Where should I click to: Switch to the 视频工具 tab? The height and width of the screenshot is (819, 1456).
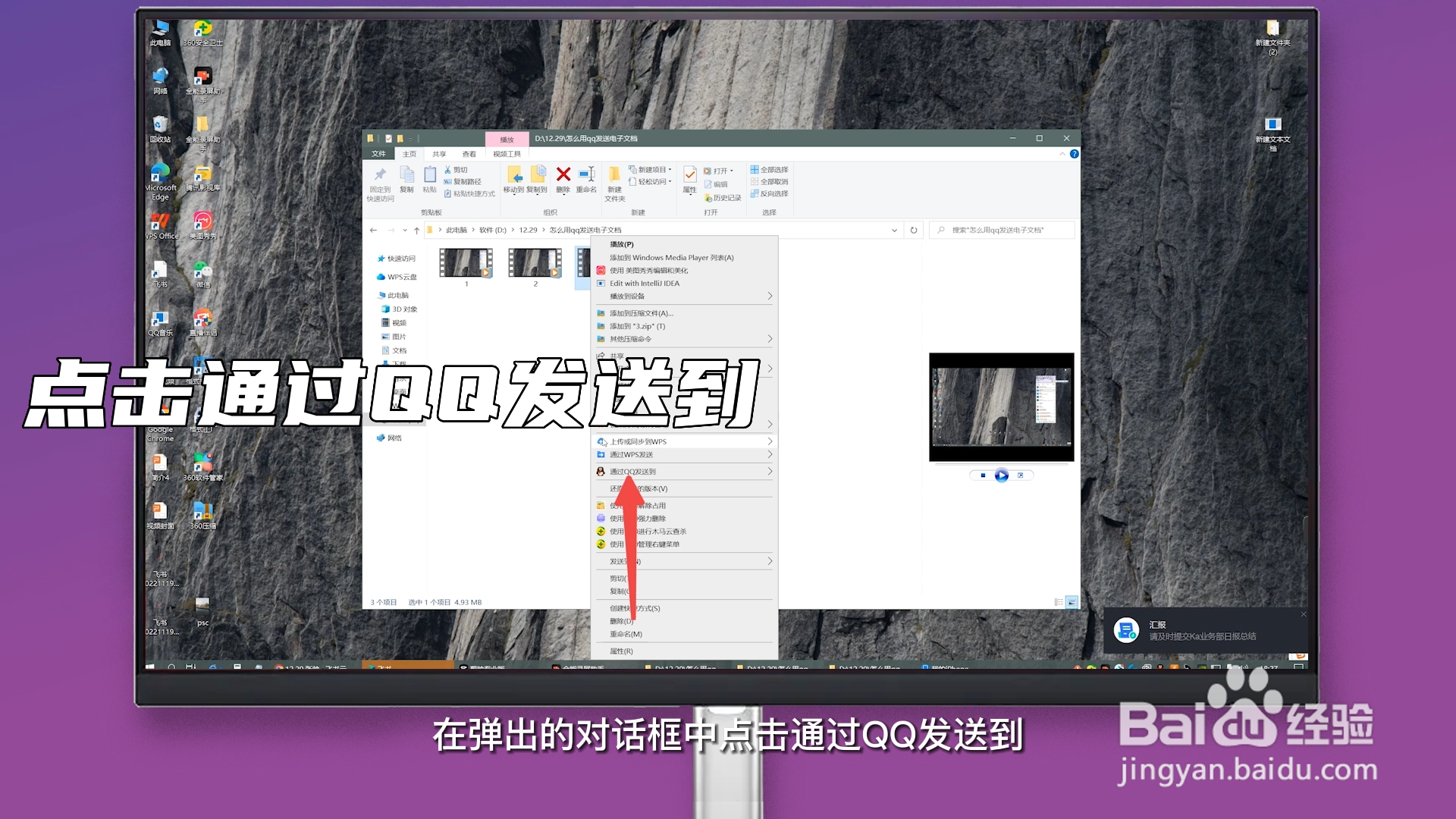pos(507,154)
